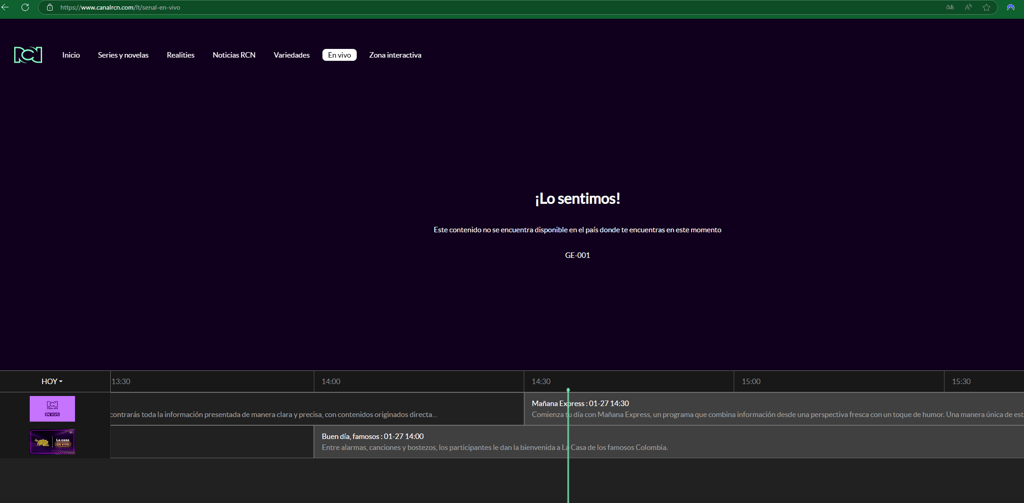The width and height of the screenshot is (1024, 503).
Task: Click the 15:30 time label
Action: (x=961, y=381)
